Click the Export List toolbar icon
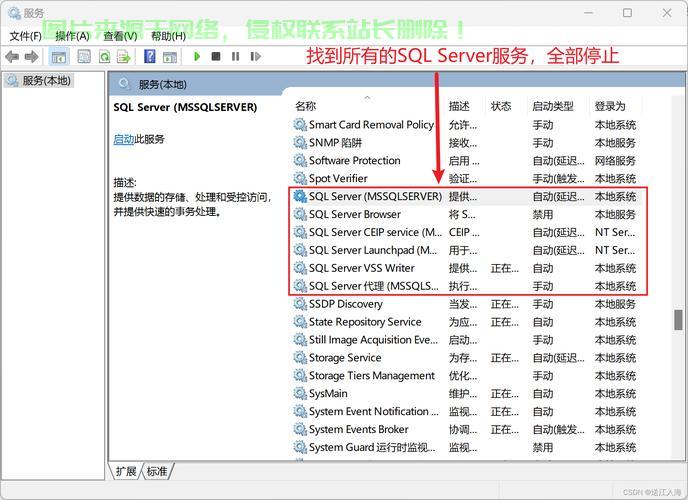 tap(124, 57)
